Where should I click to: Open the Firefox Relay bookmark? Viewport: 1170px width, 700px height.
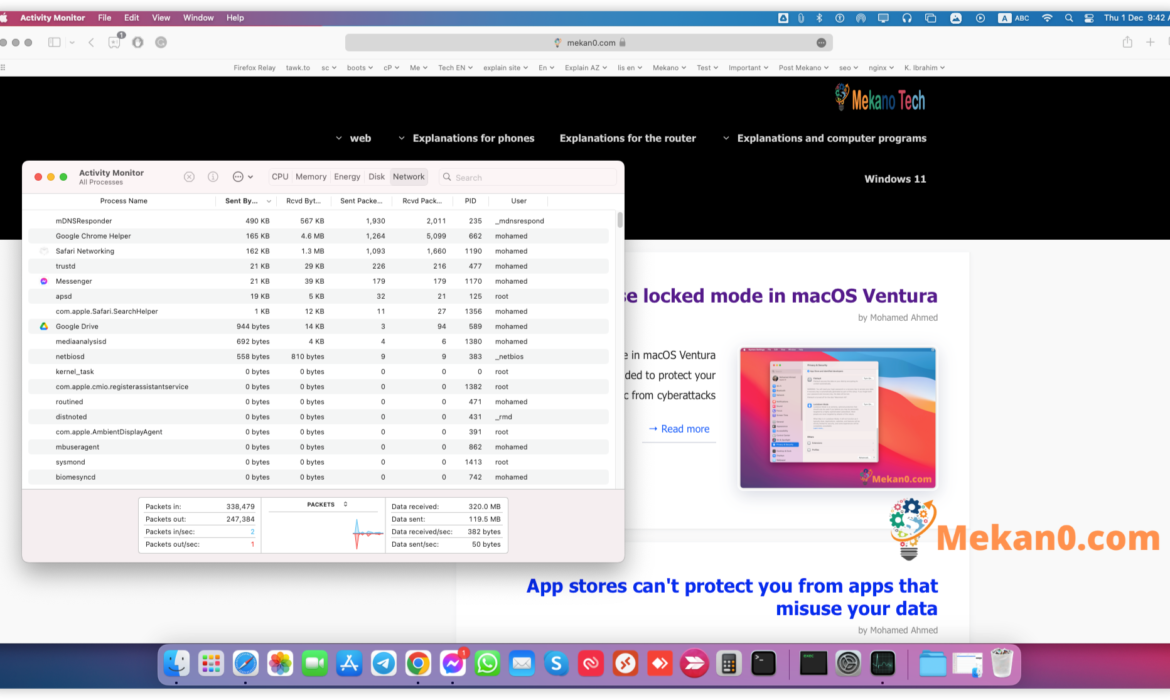point(254,67)
